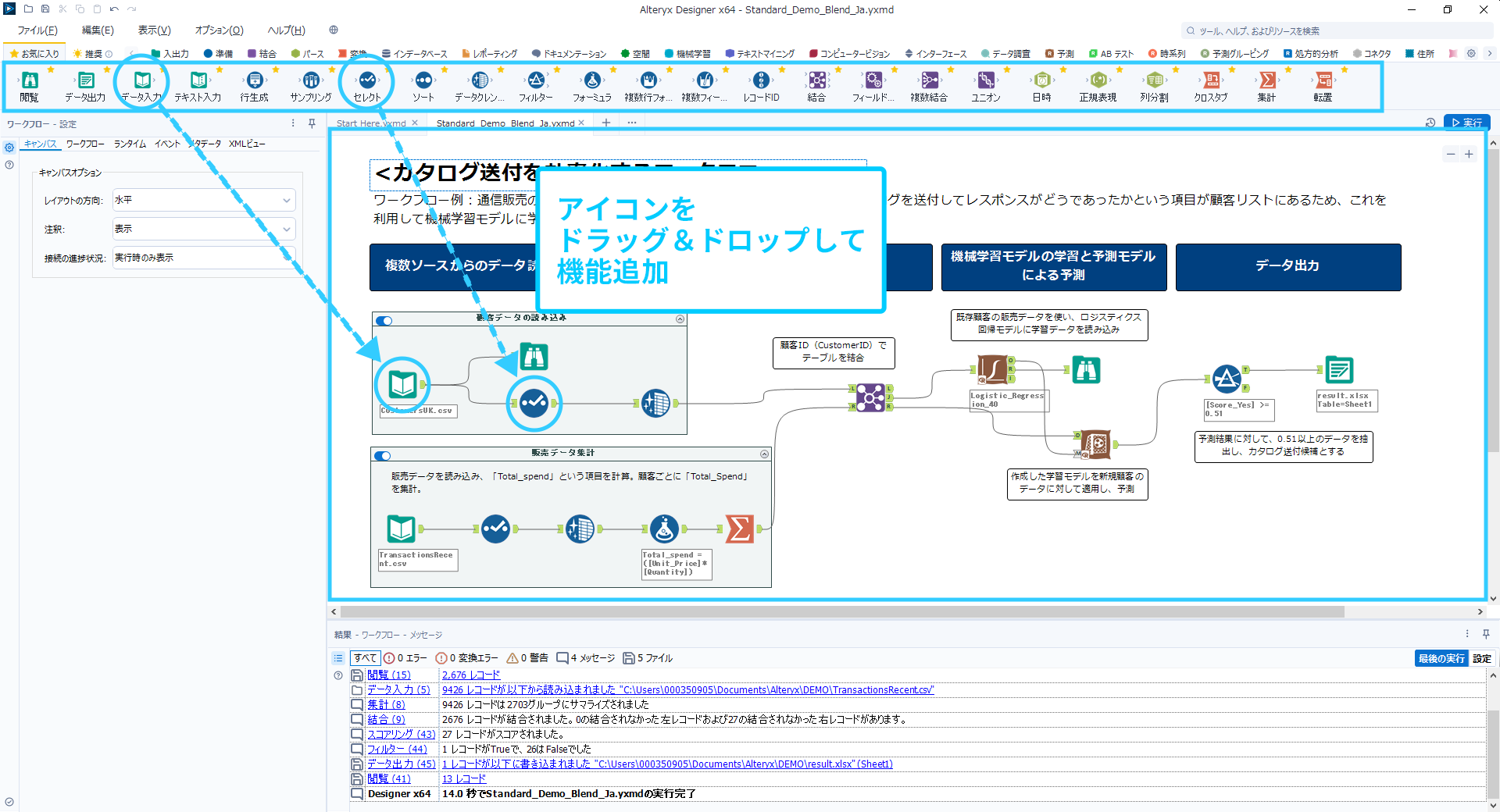Open the 2,676 レコード link
Image resolution: width=1500 pixels, height=812 pixels.
(x=471, y=675)
